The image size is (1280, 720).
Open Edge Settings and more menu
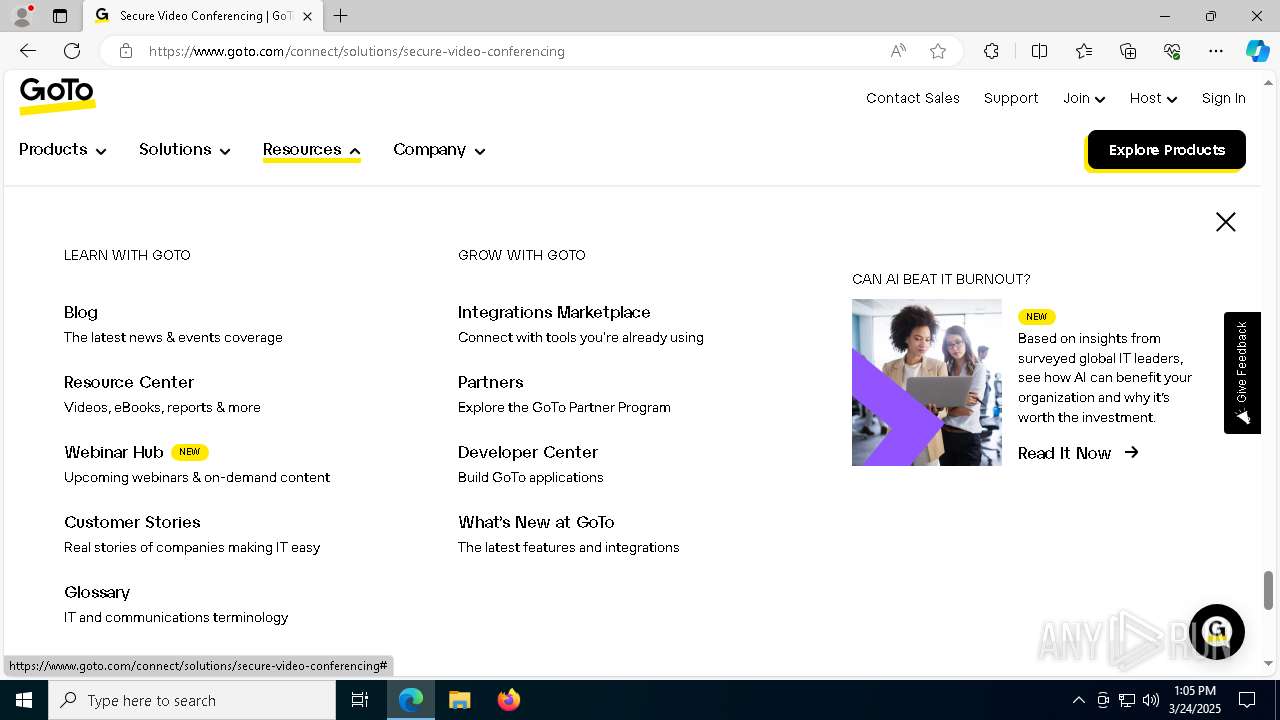1216,51
